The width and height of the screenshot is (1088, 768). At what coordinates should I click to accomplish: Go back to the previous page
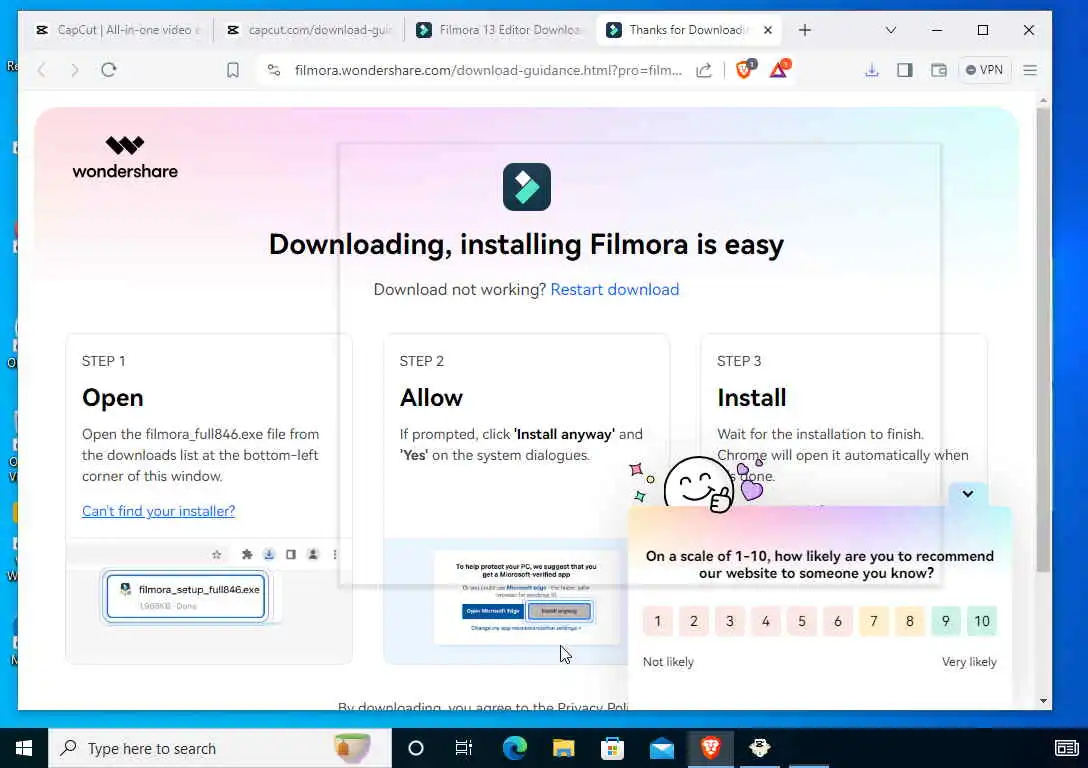tap(42, 70)
